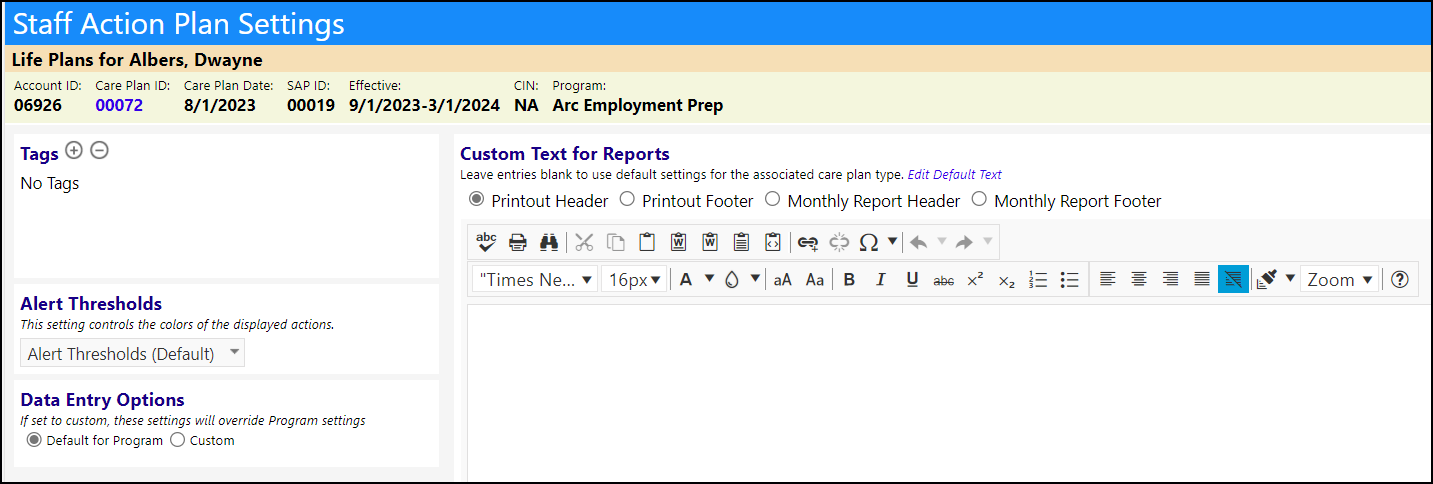
Task: Click the SAP ID value 00019
Action: (311, 105)
